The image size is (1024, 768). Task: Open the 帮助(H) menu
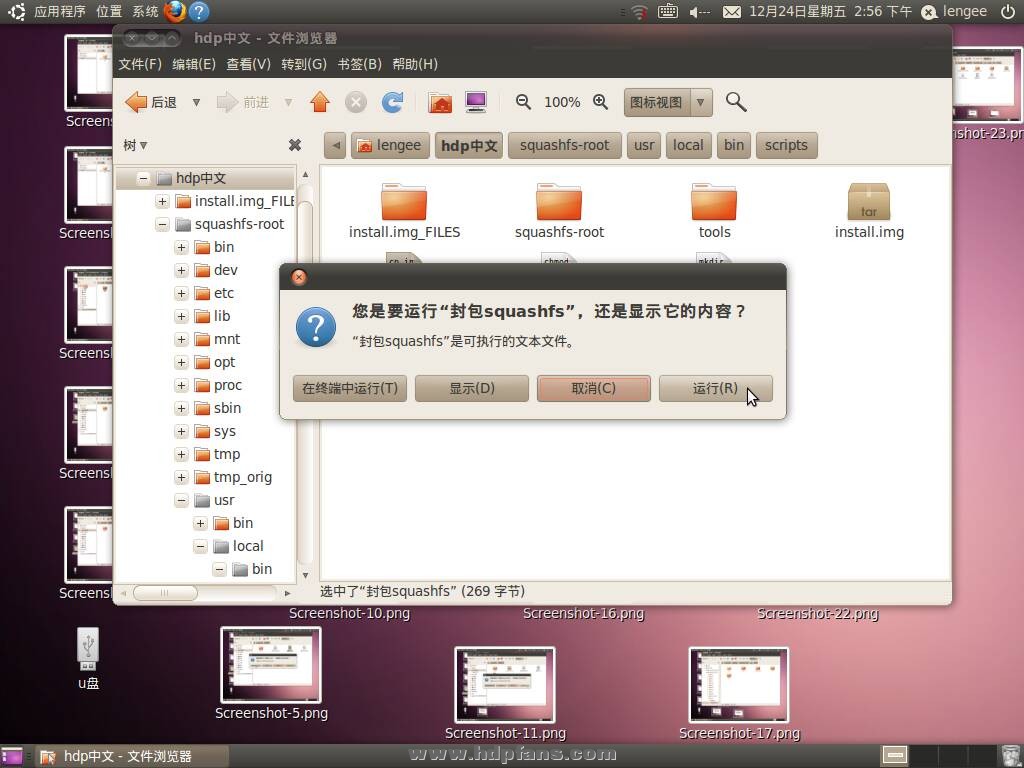415,64
